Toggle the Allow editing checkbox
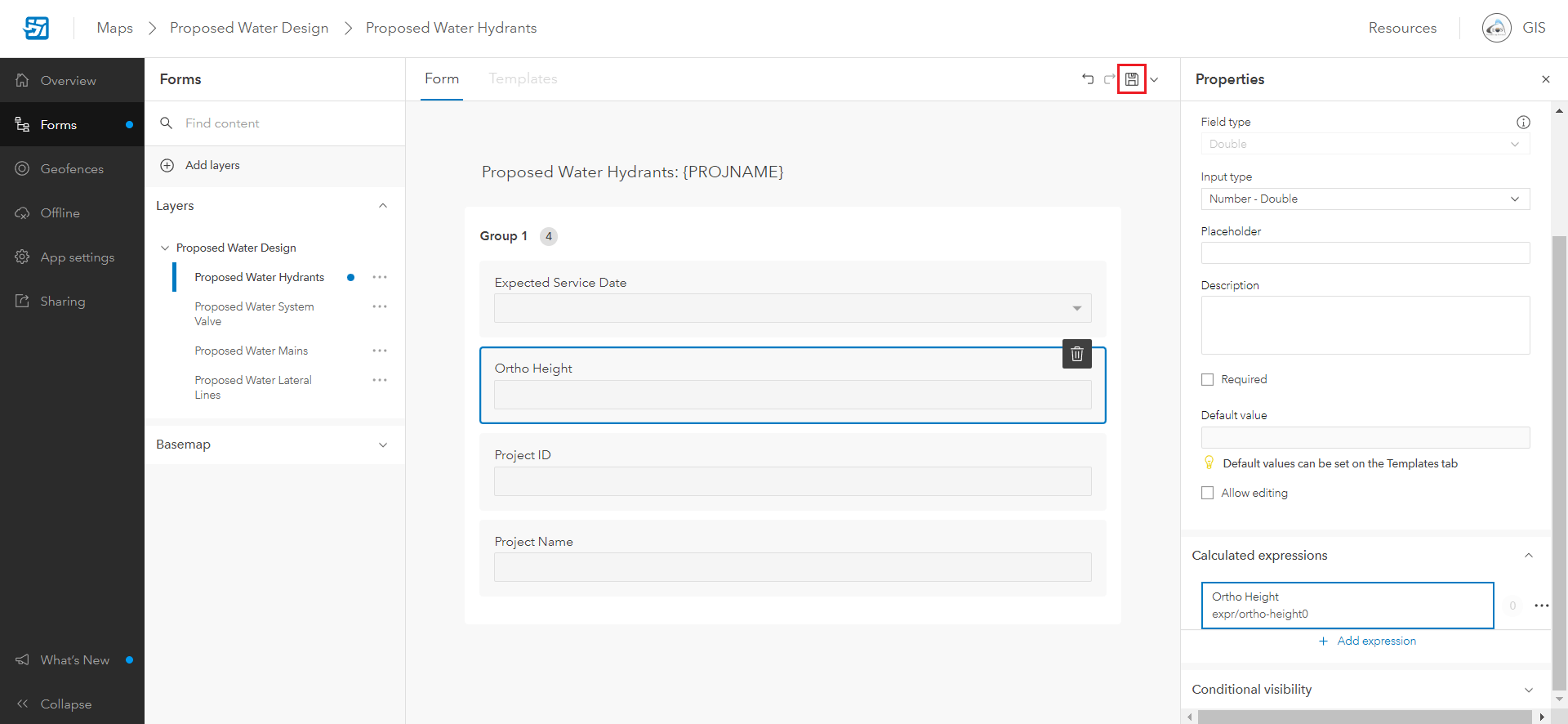 [1207, 493]
